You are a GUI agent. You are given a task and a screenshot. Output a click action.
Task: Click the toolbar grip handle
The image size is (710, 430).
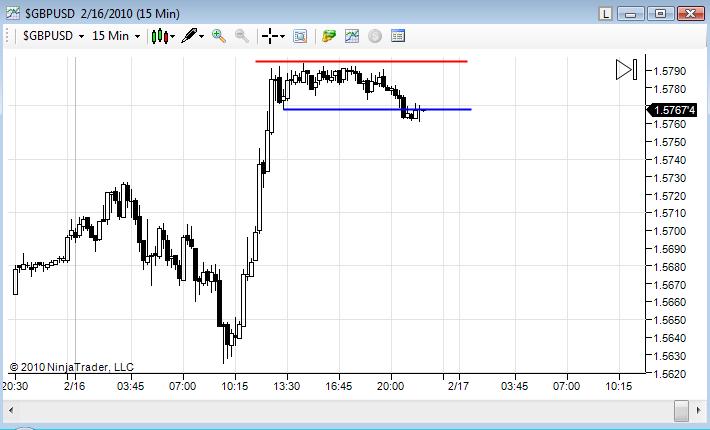pyautogui.click(x=7, y=36)
